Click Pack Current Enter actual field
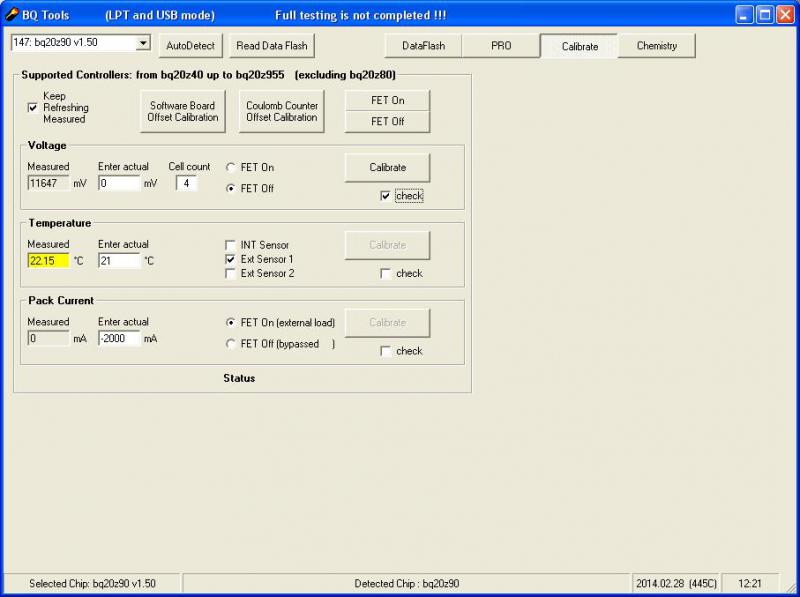Image resolution: width=800 pixels, height=597 pixels. pos(119,338)
